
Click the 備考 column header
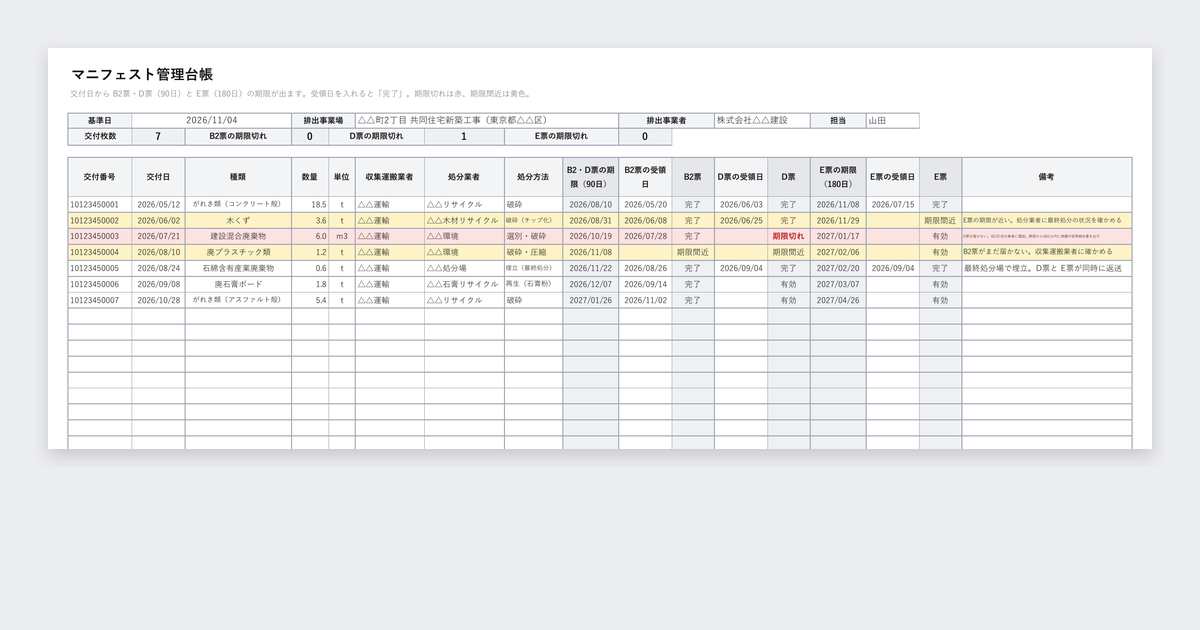pyautogui.click(x=1047, y=177)
